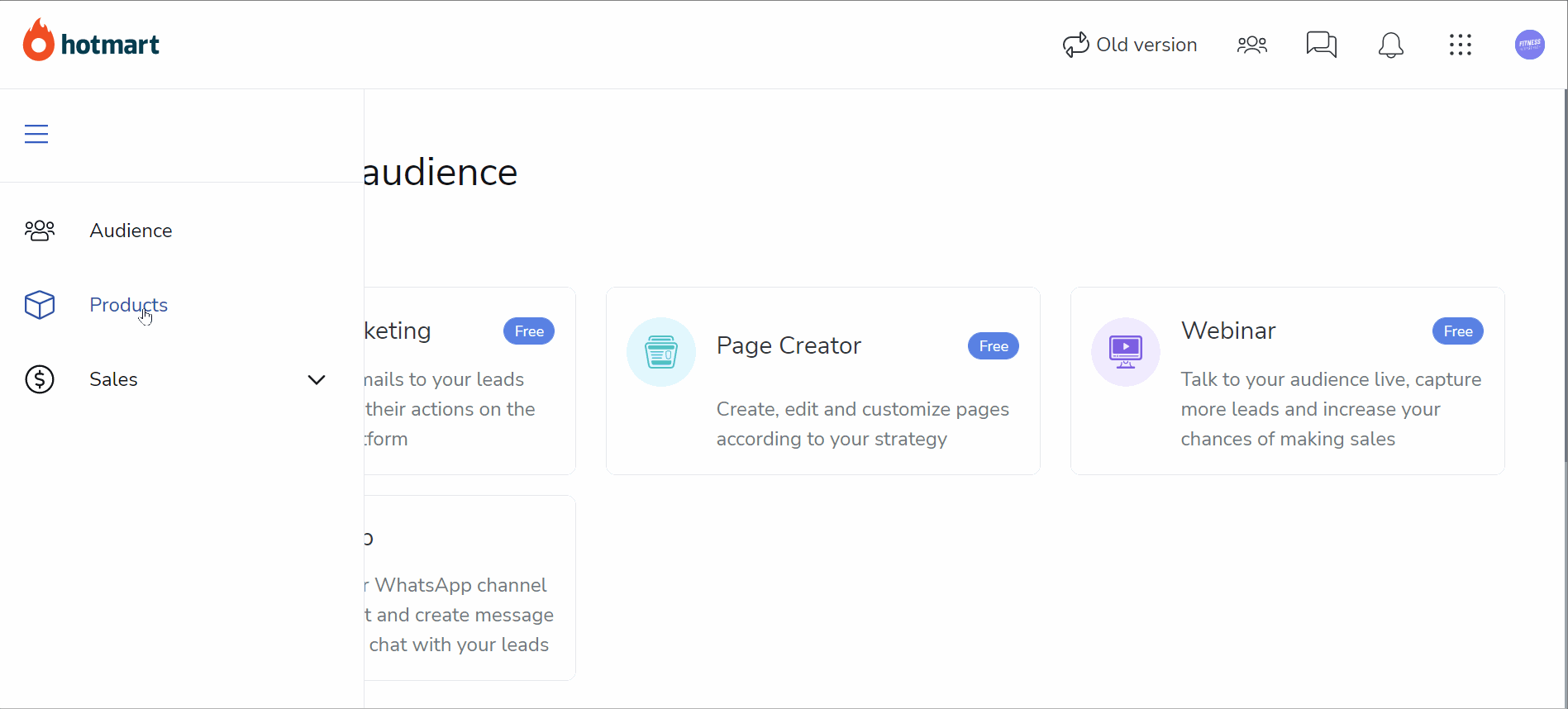Open Sales menu item

point(114,379)
